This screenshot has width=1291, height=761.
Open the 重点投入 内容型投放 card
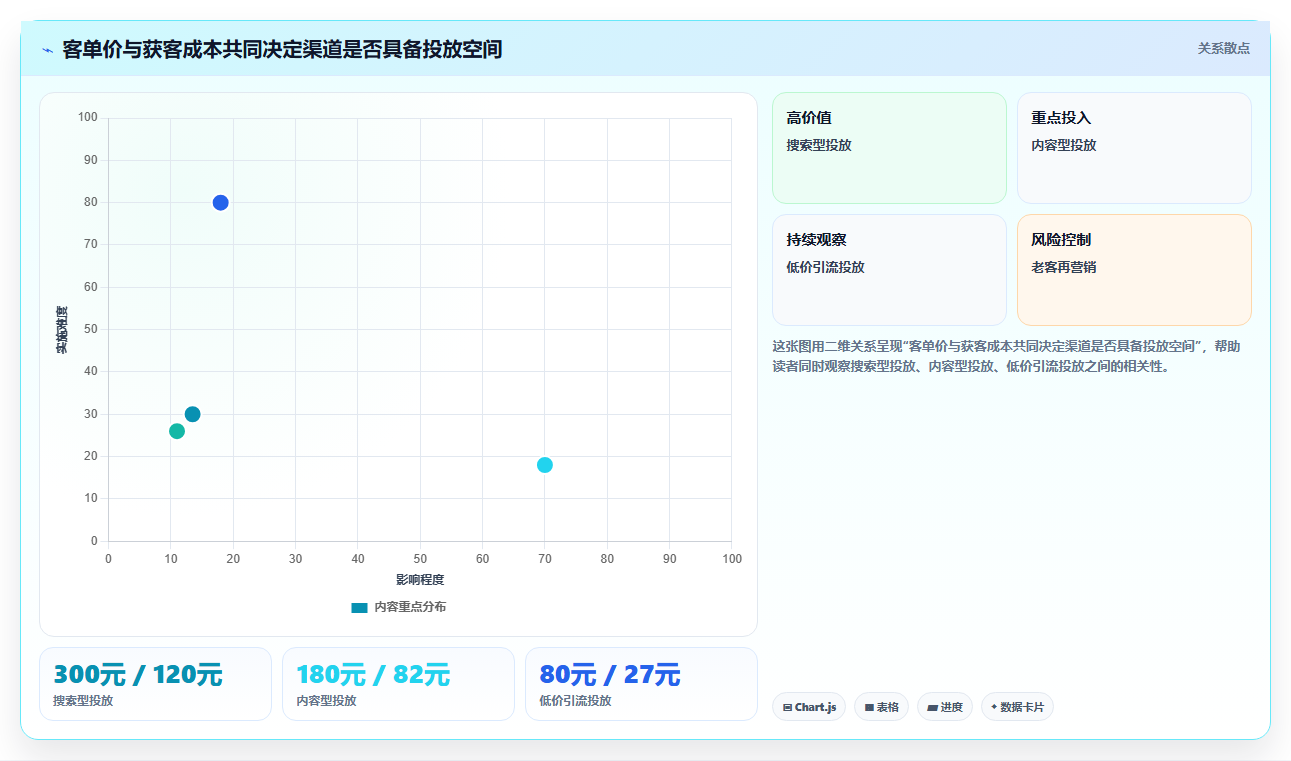click(1134, 148)
